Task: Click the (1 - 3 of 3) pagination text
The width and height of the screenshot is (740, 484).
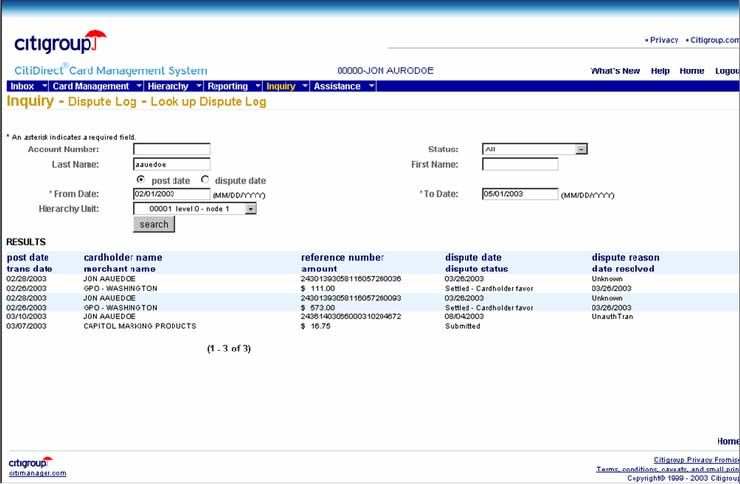Action: click(229, 349)
